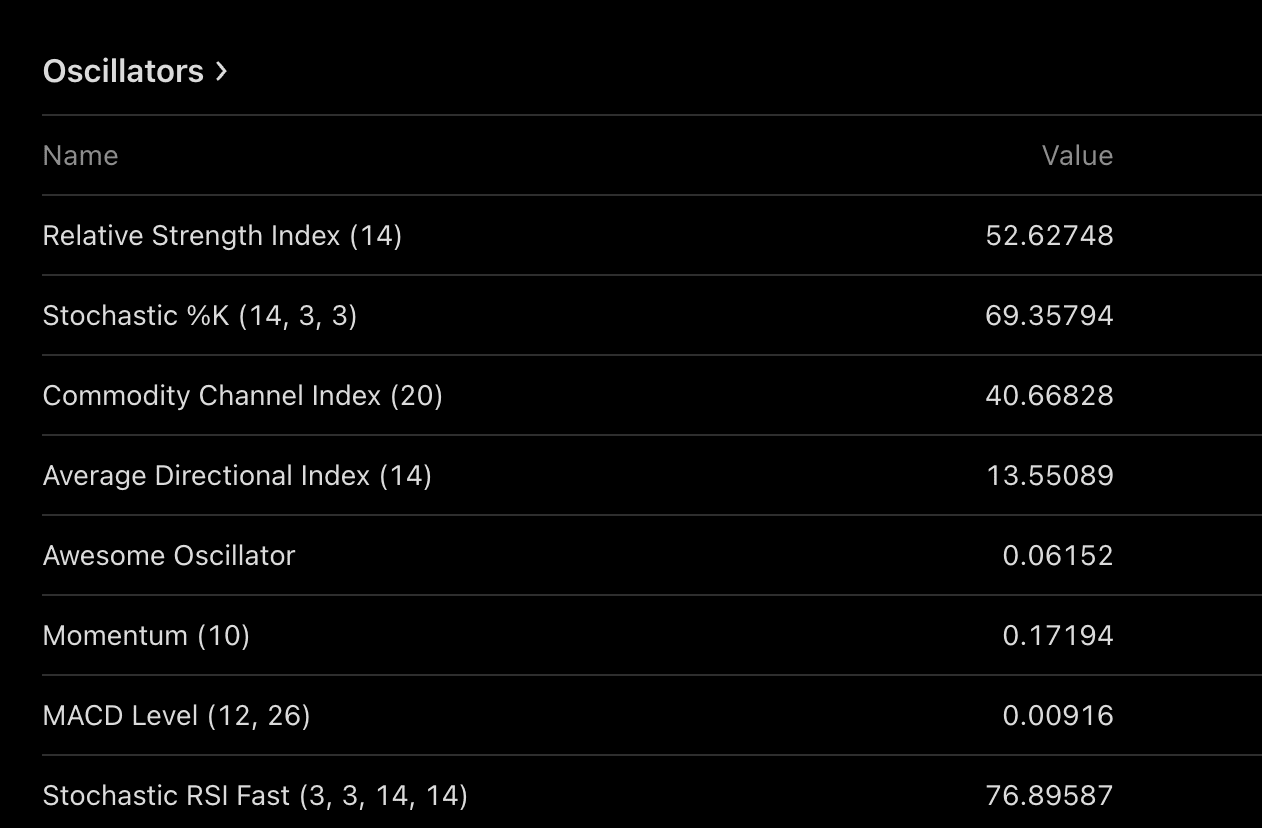The width and height of the screenshot is (1262, 828).
Task: Select the Commodity Channel Index (20) row
Action: [x=652, y=395]
